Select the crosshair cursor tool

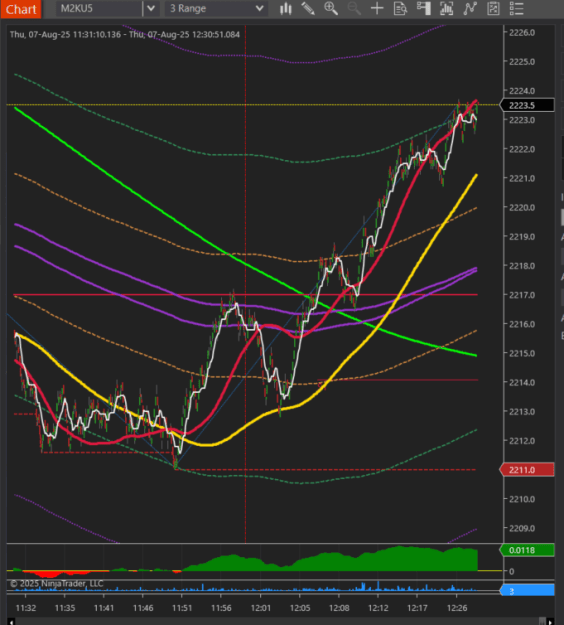point(377,8)
